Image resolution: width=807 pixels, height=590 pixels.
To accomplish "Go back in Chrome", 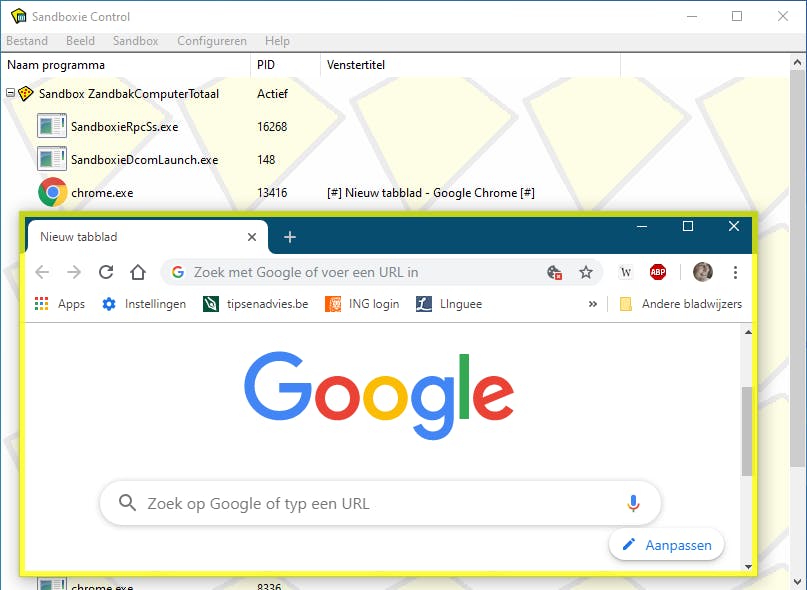I will pos(42,272).
